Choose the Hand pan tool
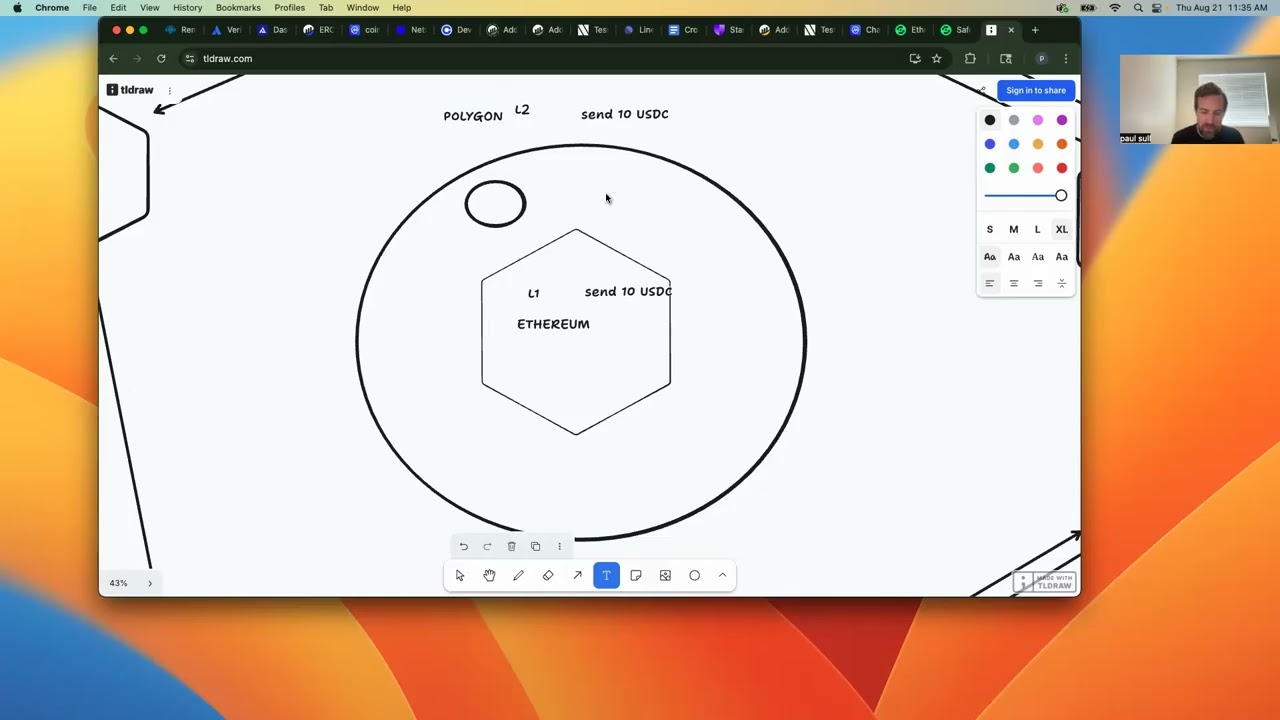1280x720 pixels. coord(489,575)
